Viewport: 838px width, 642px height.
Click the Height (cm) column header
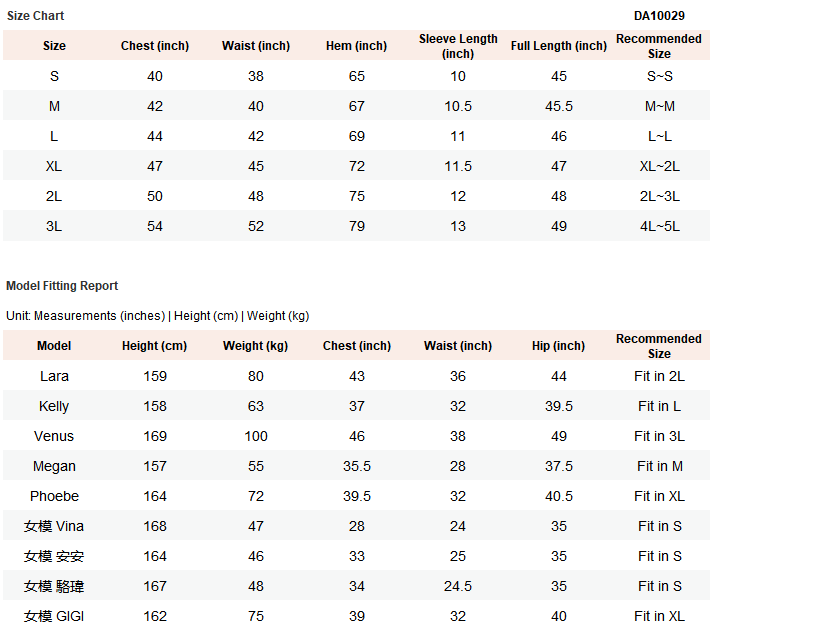tap(154, 346)
